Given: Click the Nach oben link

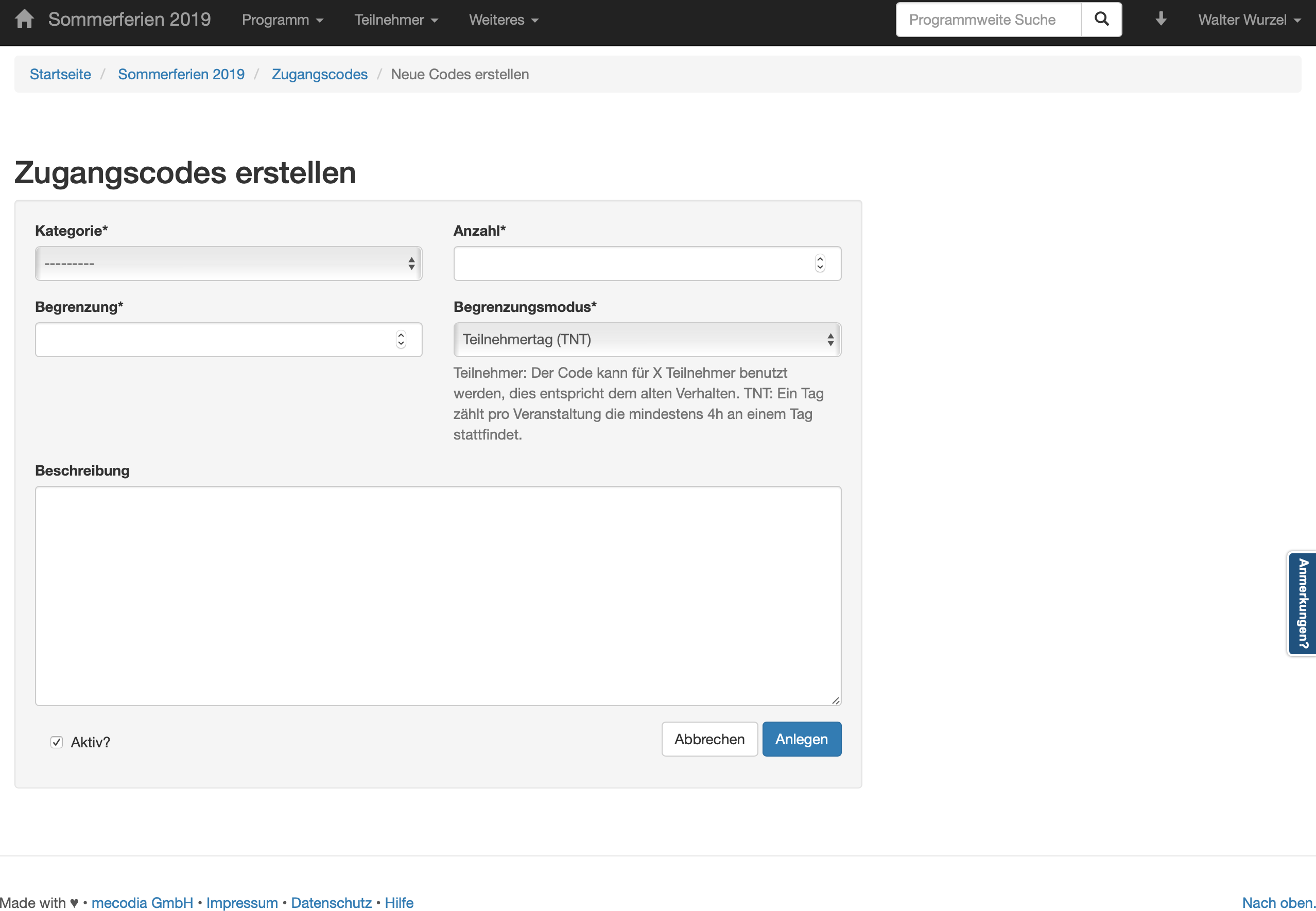Looking at the screenshot, I should [x=1278, y=902].
